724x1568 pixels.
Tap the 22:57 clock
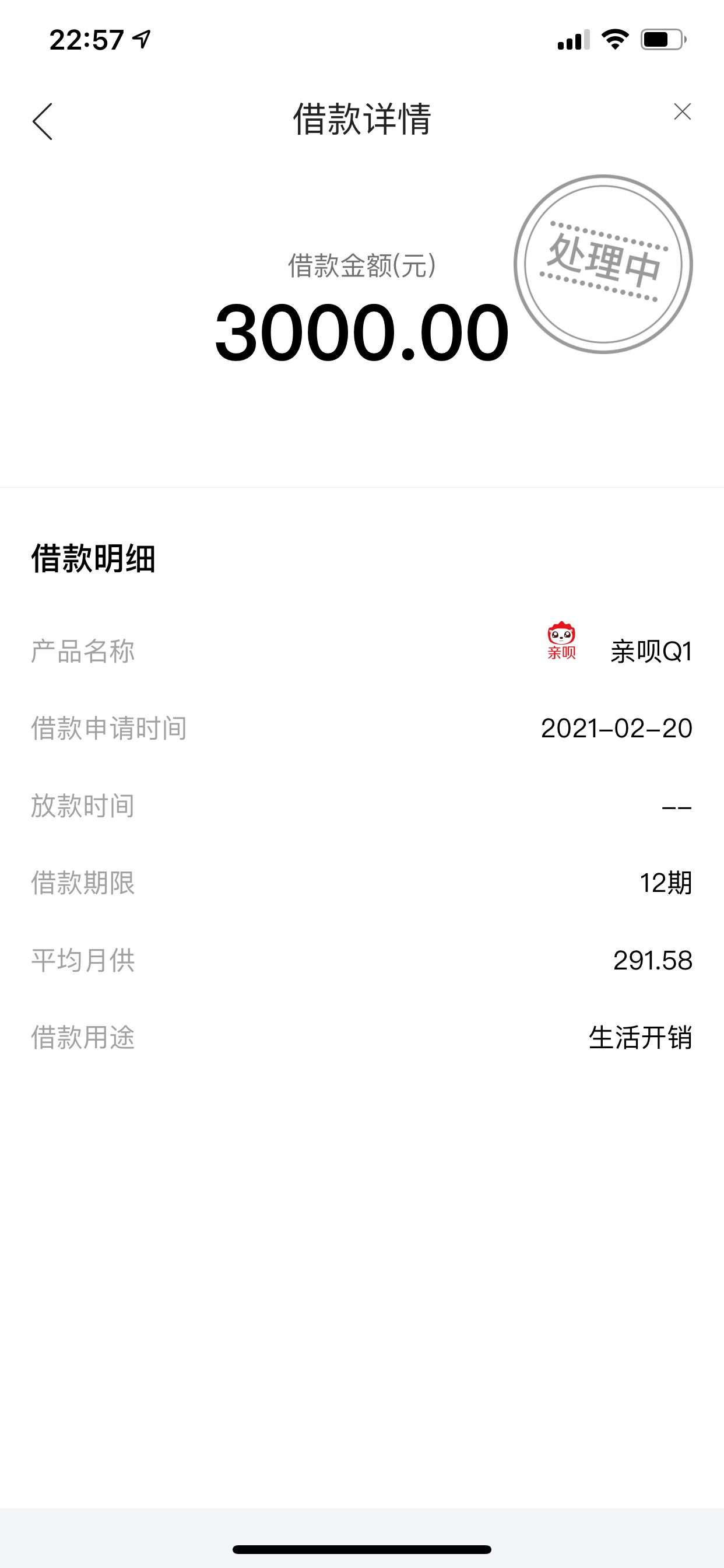click(x=86, y=40)
